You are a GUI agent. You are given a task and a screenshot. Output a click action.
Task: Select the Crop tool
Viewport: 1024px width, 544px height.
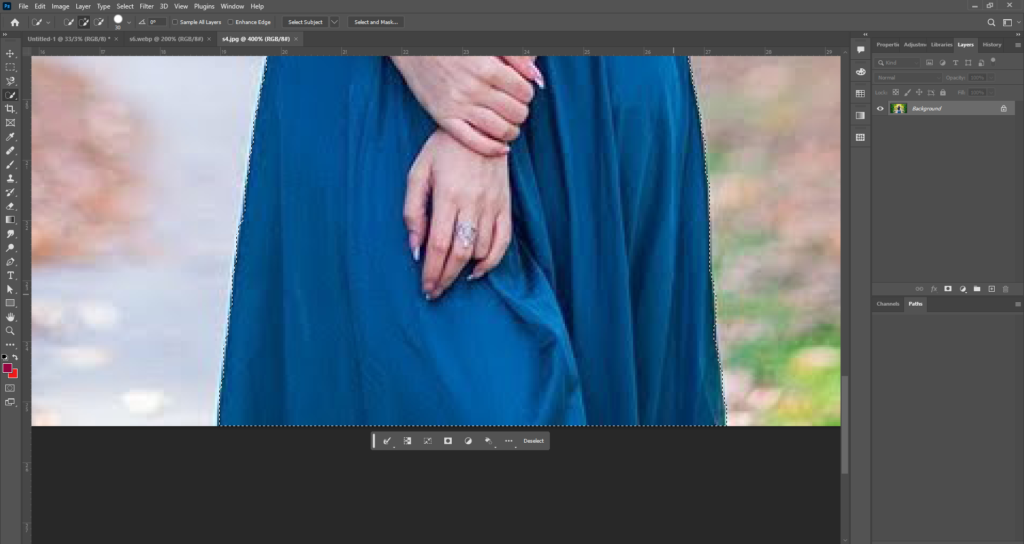coord(10,109)
